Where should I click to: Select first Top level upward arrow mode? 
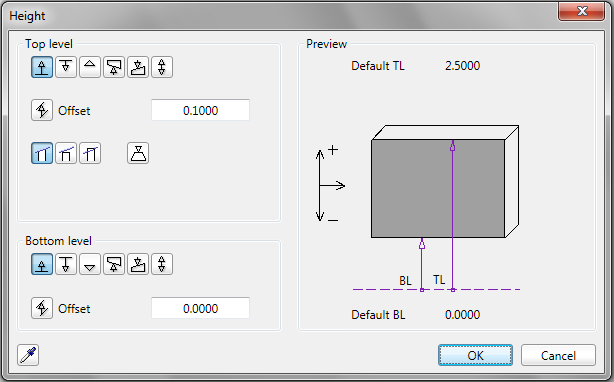[42, 67]
